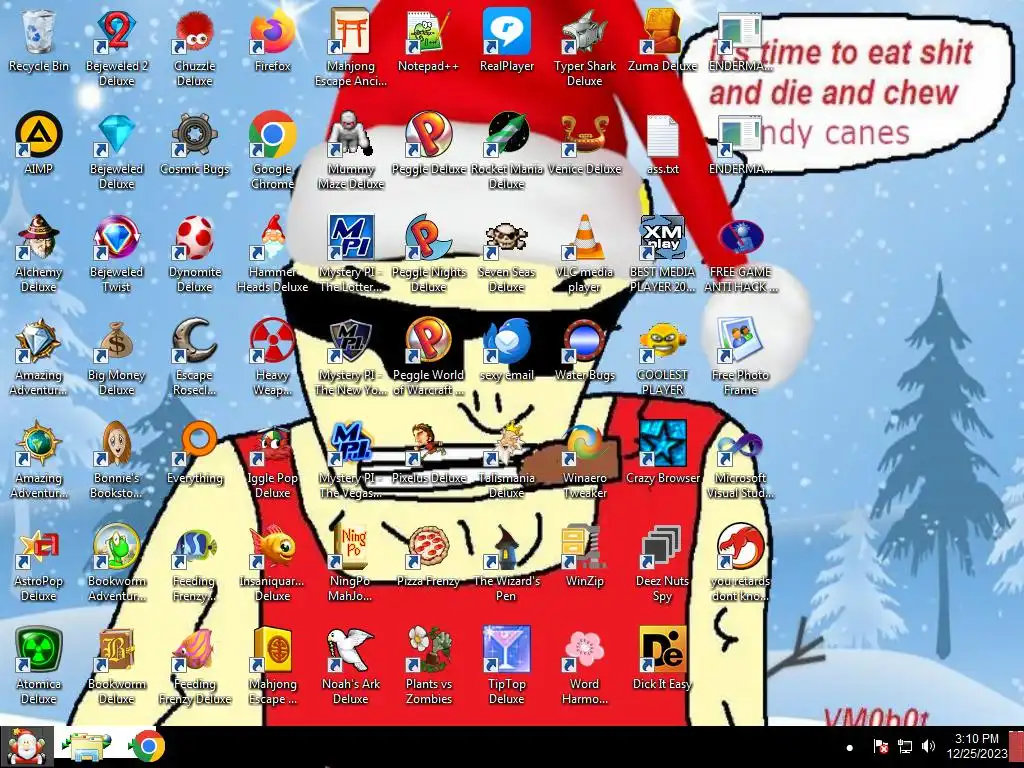Click the TipTop Deluxe cocktail icon

pyautogui.click(x=507, y=650)
